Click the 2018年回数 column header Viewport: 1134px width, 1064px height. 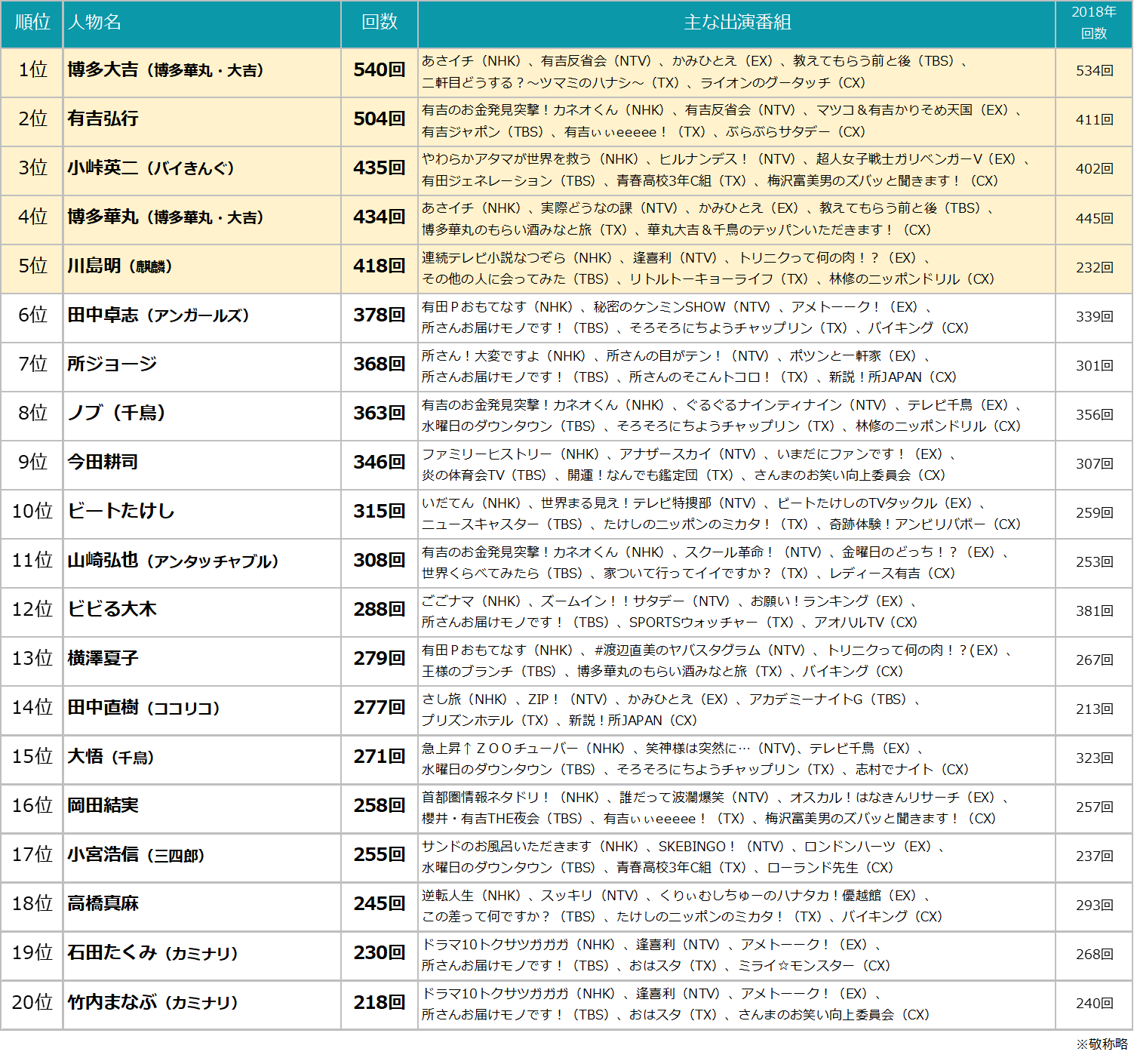click(x=1093, y=23)
